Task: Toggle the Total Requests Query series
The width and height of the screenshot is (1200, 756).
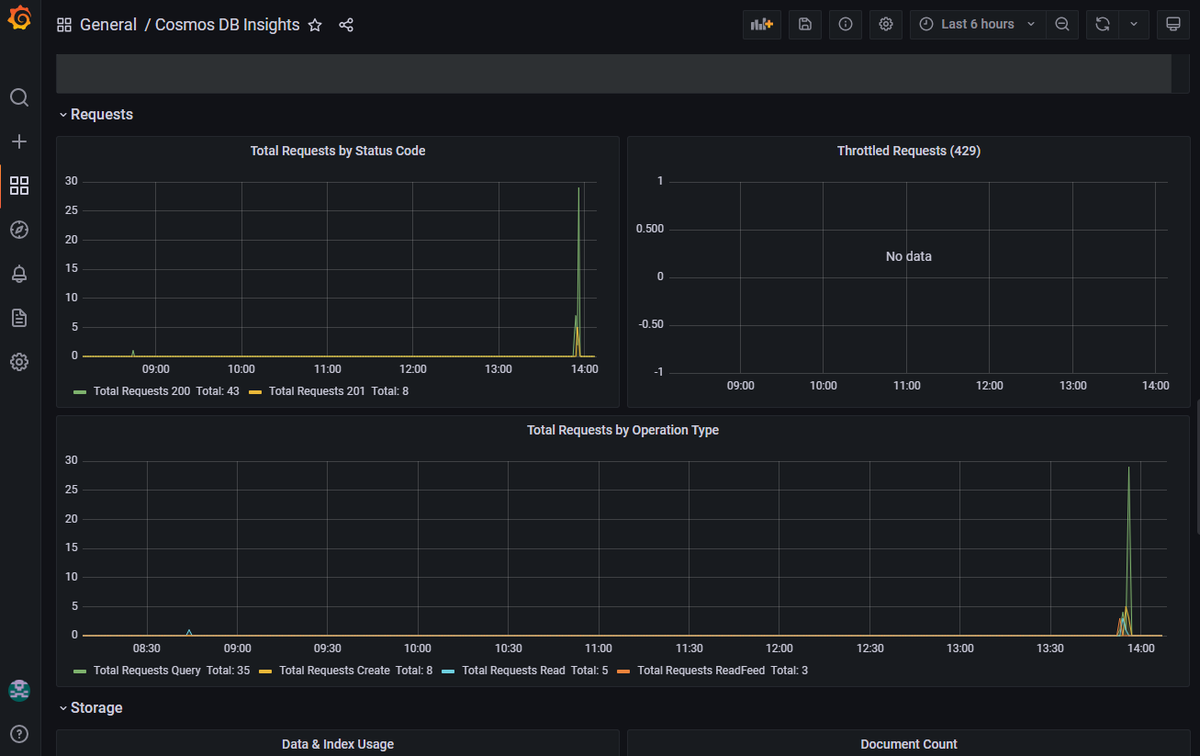Action: click(147, 670)
